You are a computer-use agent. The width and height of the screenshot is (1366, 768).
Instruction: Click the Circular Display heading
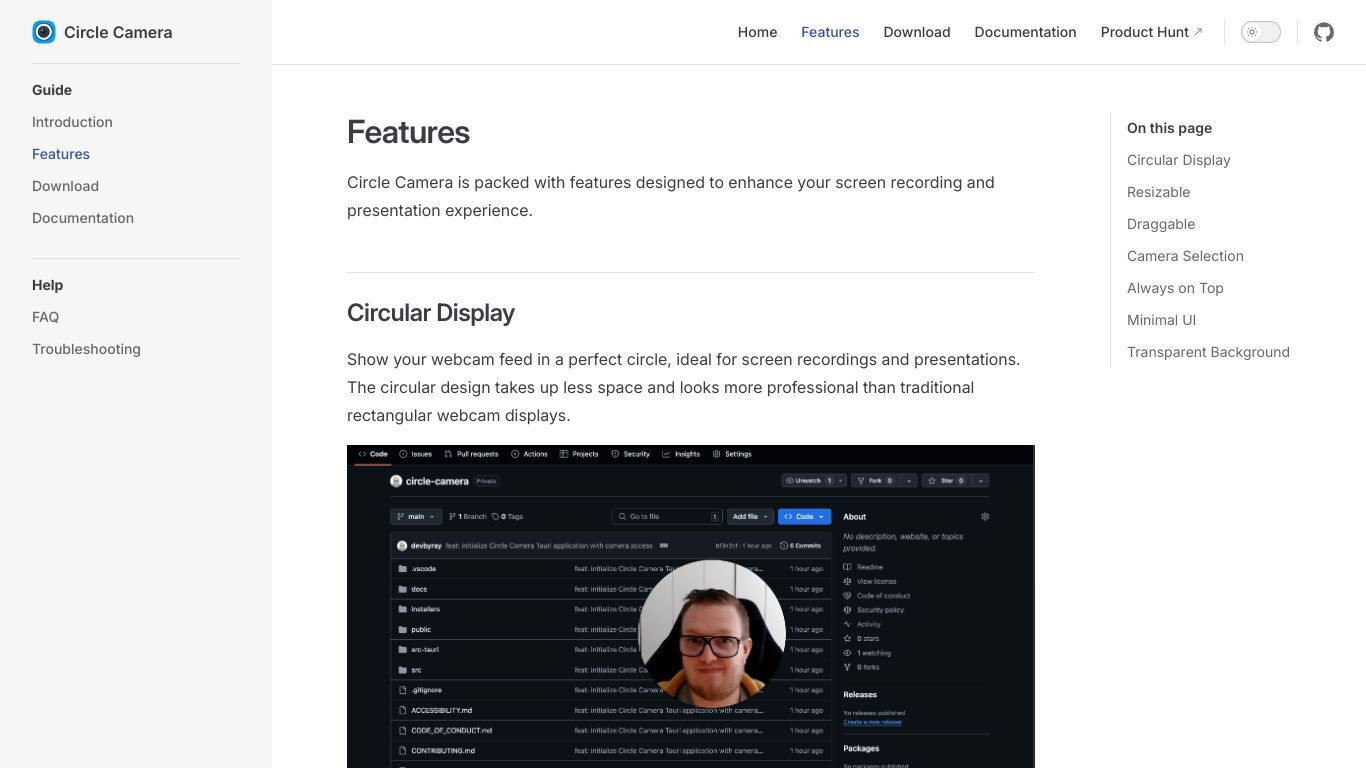point(430,313)
